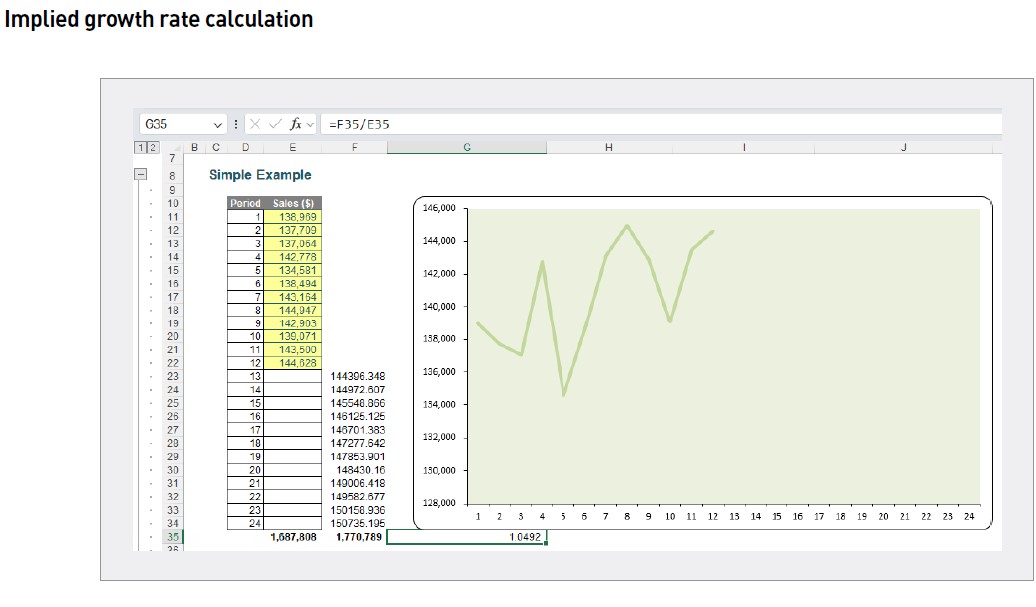Select row 35 by clicking its header

click(171, 536)
